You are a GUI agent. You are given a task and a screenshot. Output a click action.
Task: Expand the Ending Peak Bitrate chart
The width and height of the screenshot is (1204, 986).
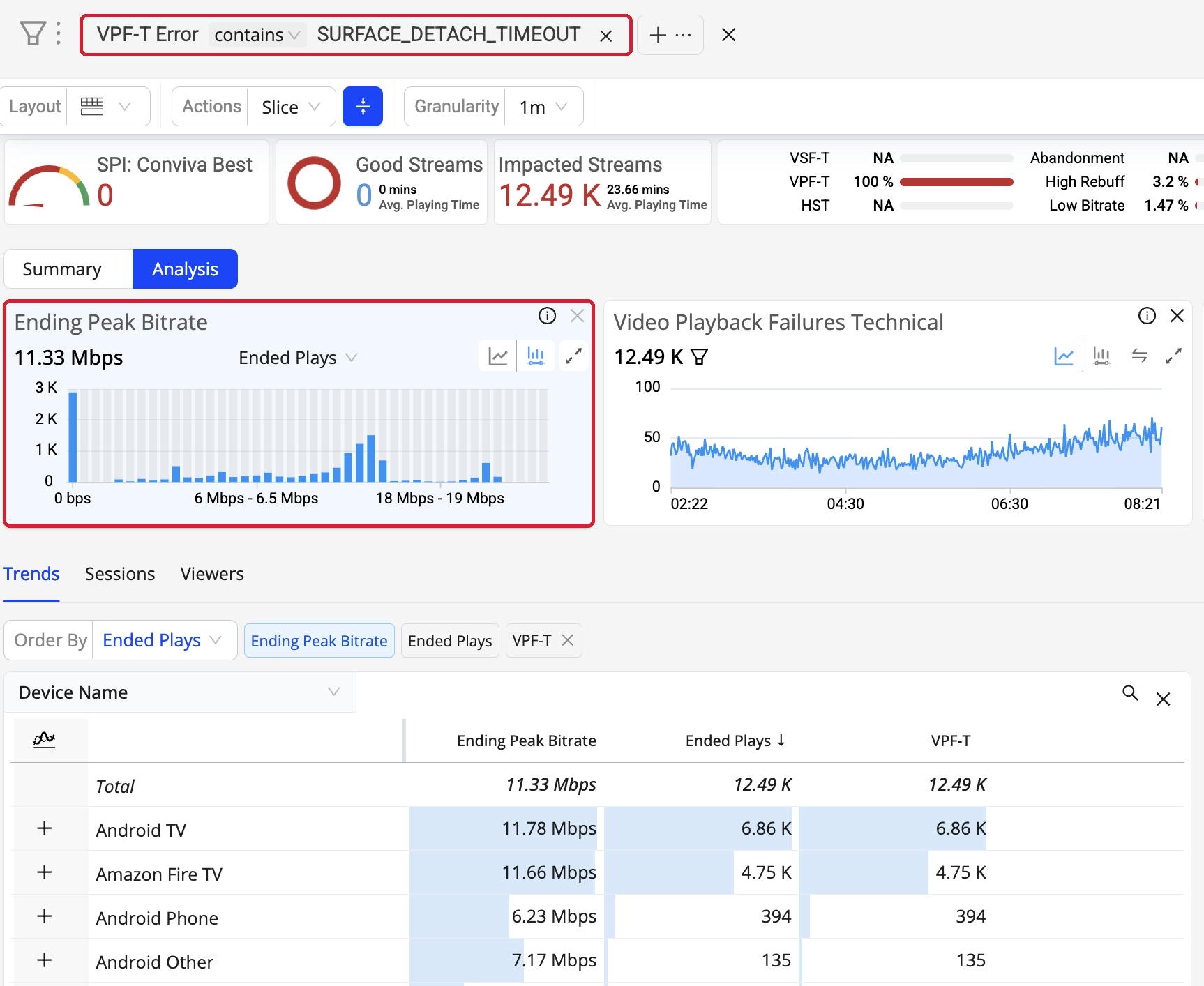pyautogui.click(x=573, y=356)
